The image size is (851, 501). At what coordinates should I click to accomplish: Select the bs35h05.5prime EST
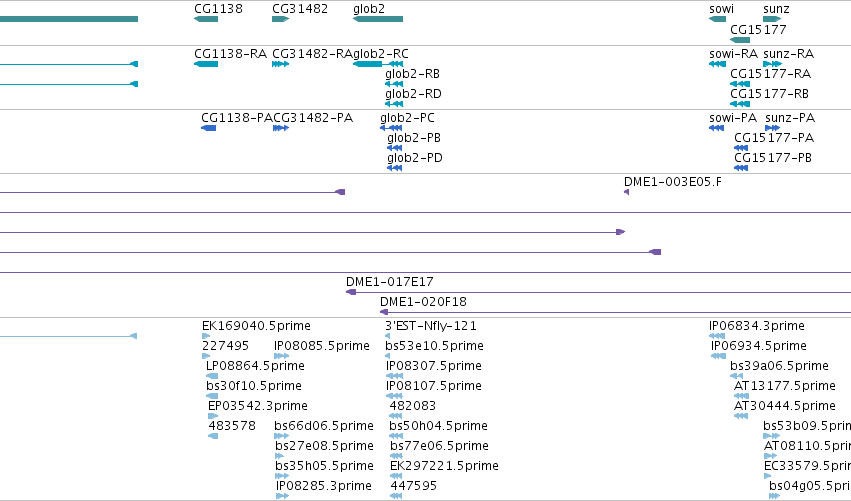(x=324, y=466)
